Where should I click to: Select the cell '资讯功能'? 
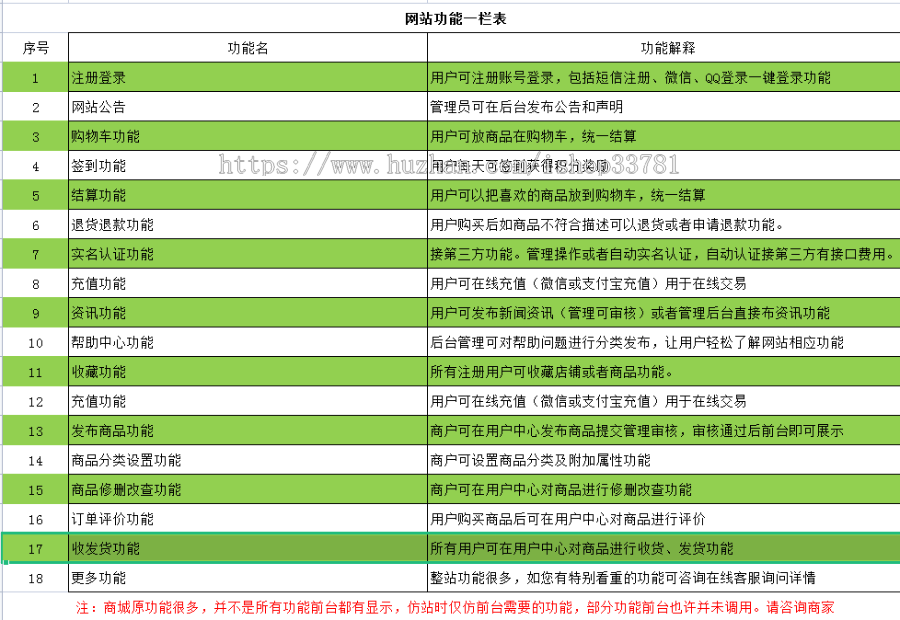[x=248, y=313]
